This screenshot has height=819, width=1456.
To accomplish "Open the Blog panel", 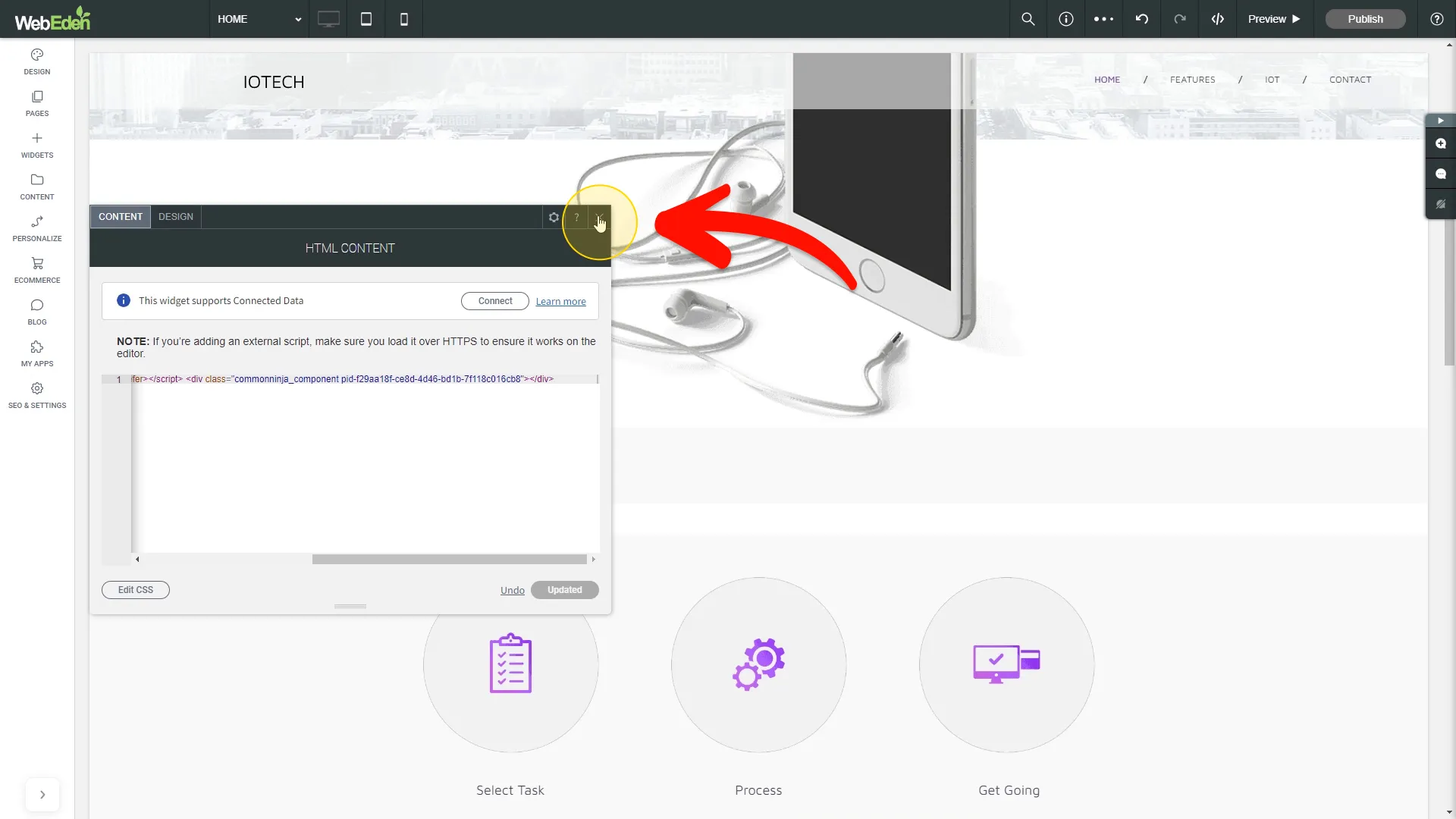I will 36,312.
